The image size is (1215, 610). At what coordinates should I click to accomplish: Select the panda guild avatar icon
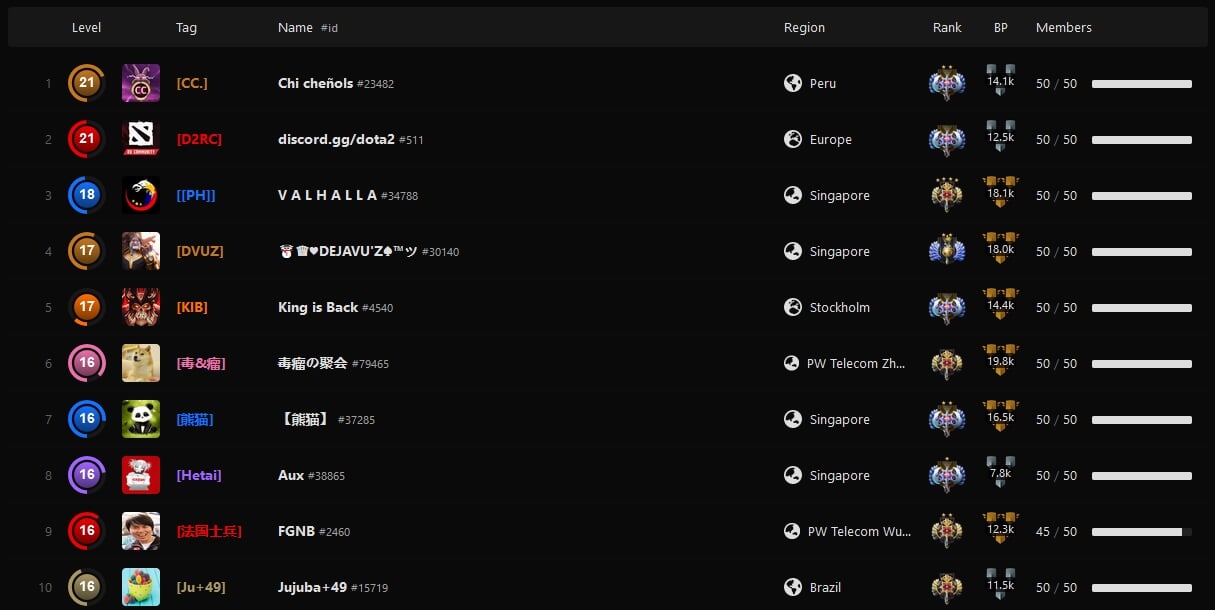[x=140, y=419]
